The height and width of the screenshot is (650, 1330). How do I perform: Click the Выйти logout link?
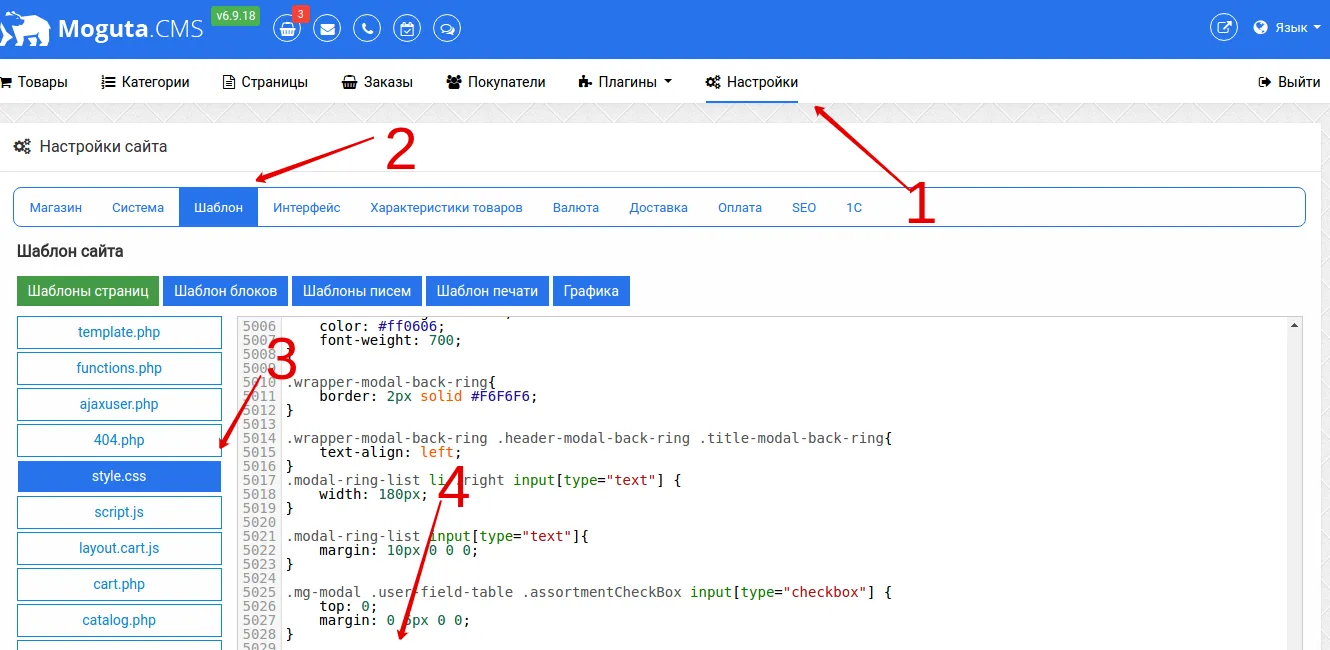point(1289,82)
